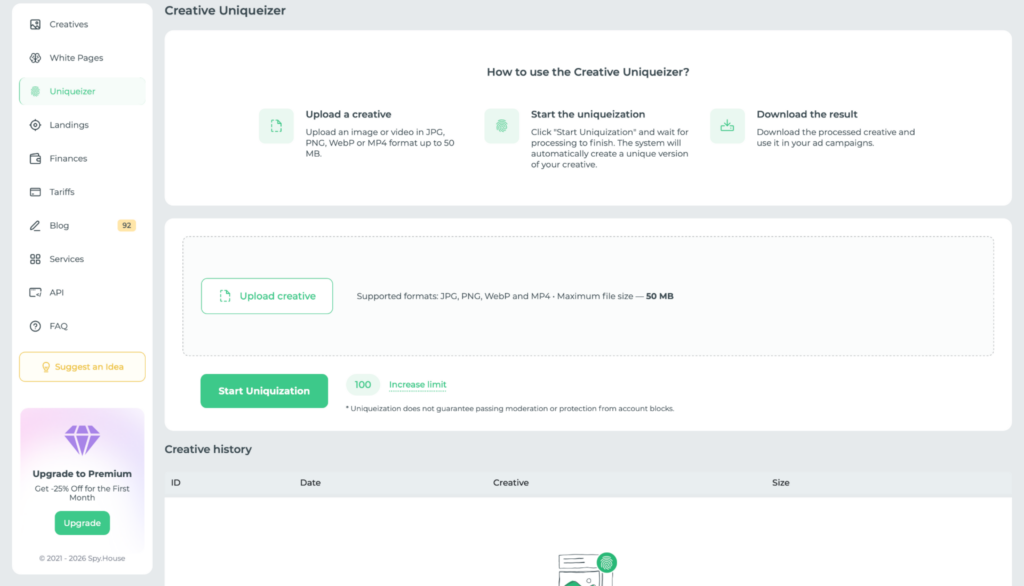The image size is (1024, 586).
Task: Select the White Pages globe icon
Action: (x=35, y=57)
